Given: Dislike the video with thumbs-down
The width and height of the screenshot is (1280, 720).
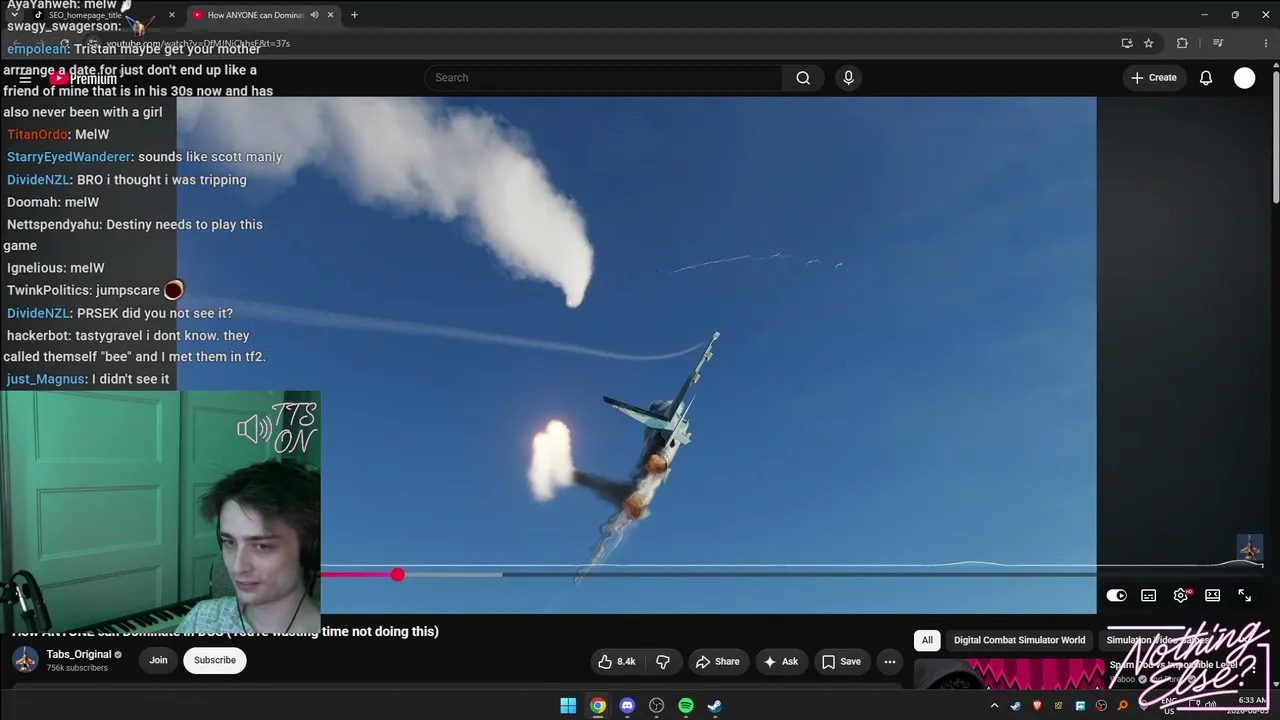Looking at the screenshot, I should tap(662, 661).
